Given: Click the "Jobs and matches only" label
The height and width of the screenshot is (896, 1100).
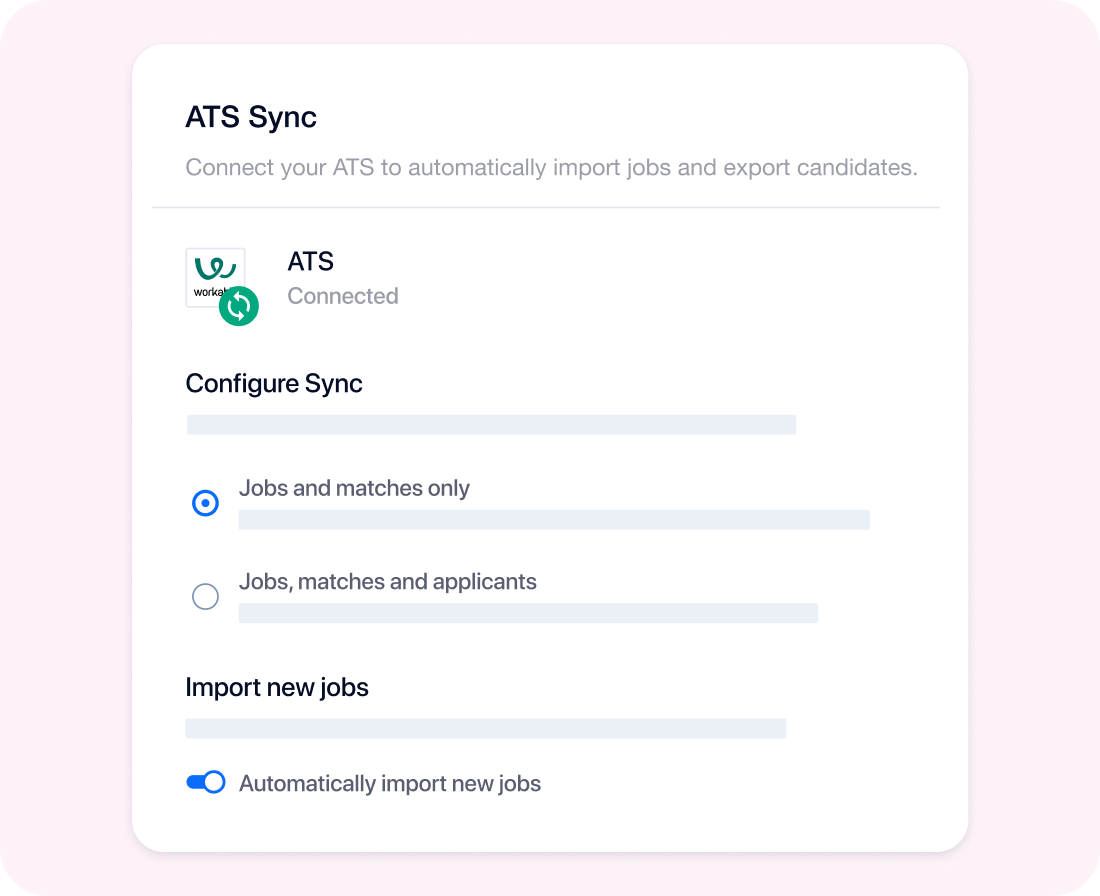Looking at the screenshot, I should (x=354, y=489).
